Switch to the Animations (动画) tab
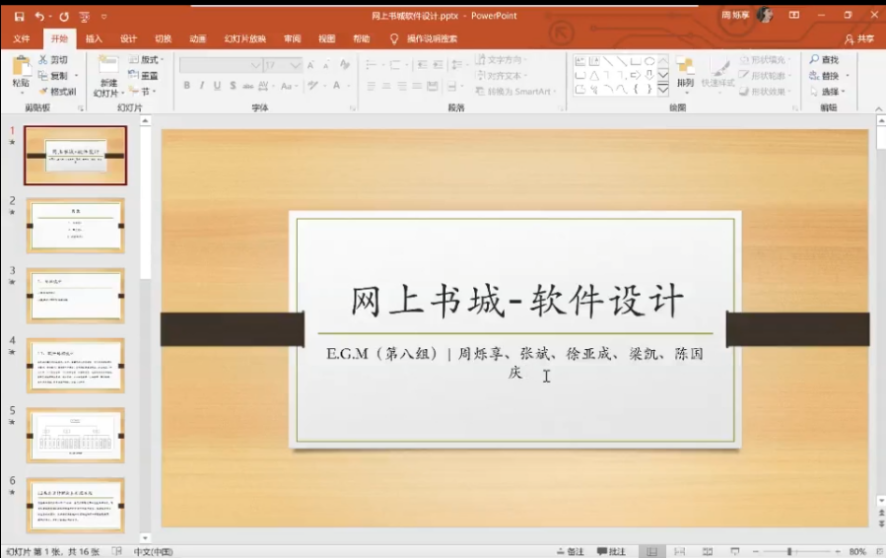Image resolution: width=886 pixels, height=558 pixels. click(x=197, y=39)
